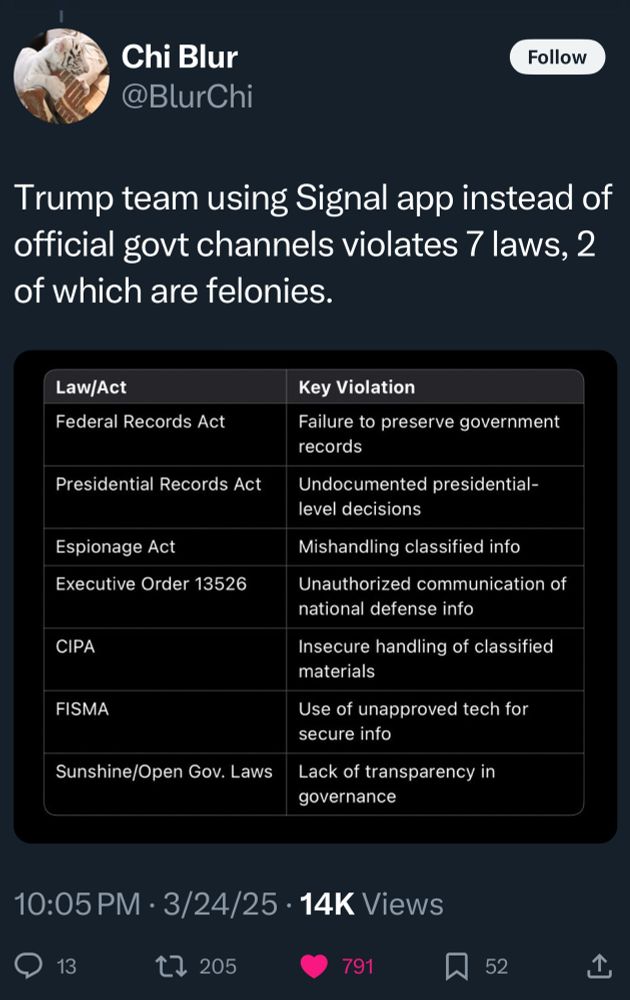Click the 791 likes count

[x=357, y=966]
